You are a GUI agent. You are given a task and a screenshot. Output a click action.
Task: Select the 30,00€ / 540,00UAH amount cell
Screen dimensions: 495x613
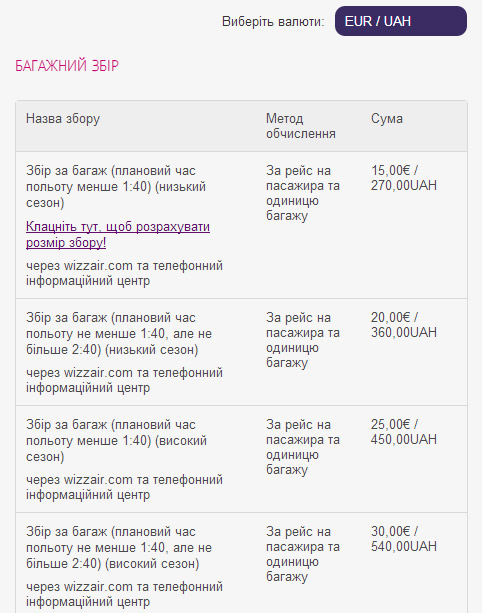click(404, 539)
